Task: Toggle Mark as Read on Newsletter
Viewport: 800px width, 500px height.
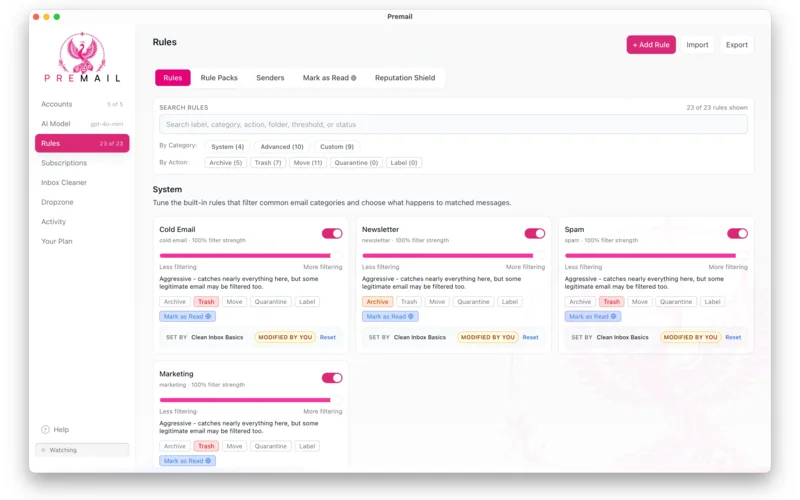Action: pos(390,316)
